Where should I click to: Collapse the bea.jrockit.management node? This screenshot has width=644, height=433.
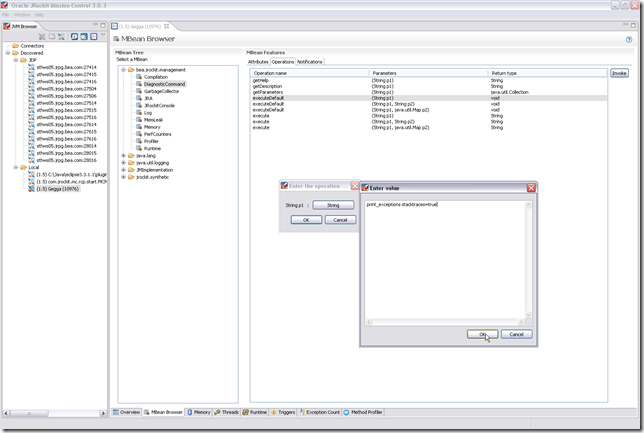click(x=123, y=70)
